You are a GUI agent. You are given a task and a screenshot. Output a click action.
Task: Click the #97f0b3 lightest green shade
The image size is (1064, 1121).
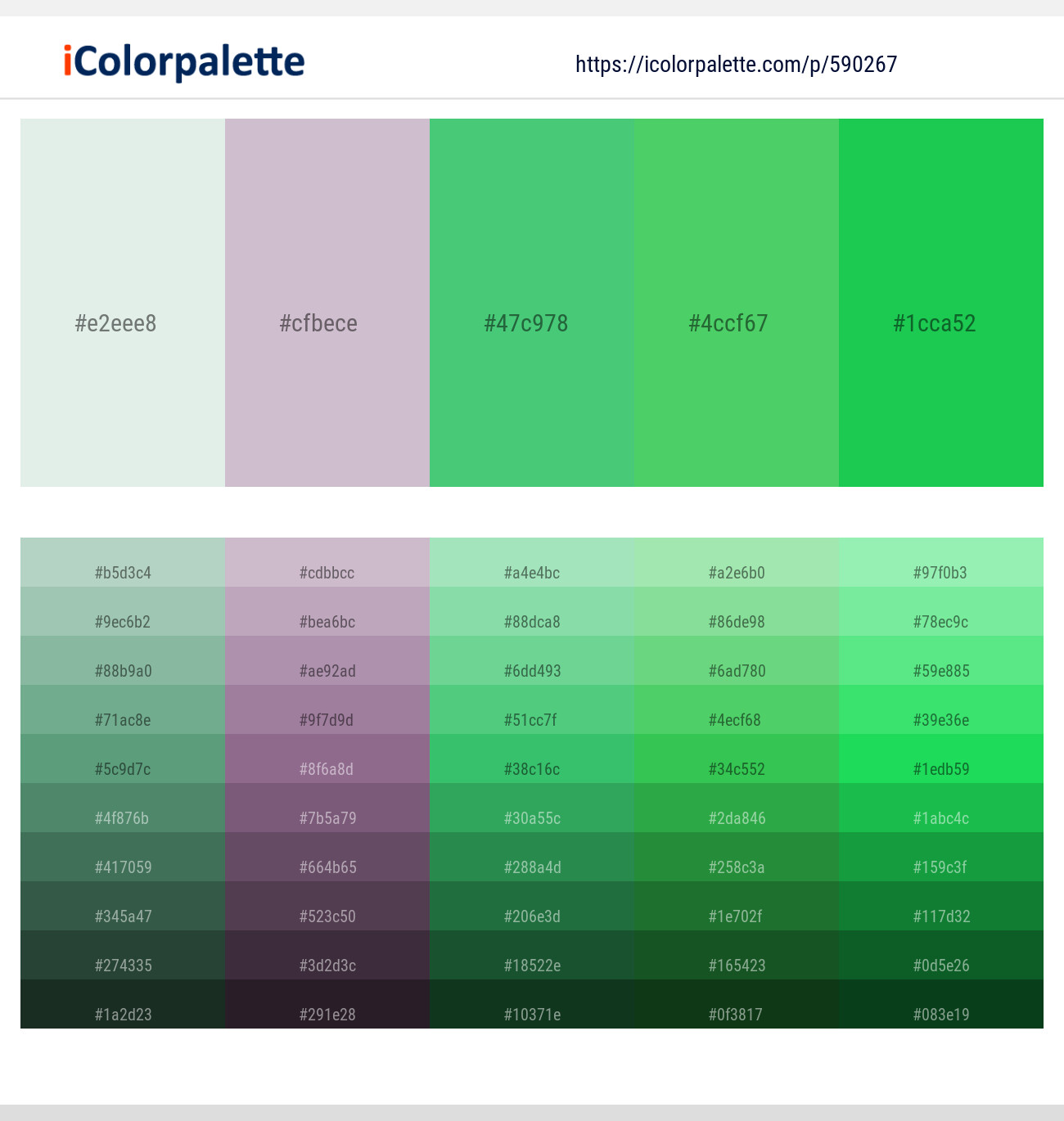pos(941,563)
